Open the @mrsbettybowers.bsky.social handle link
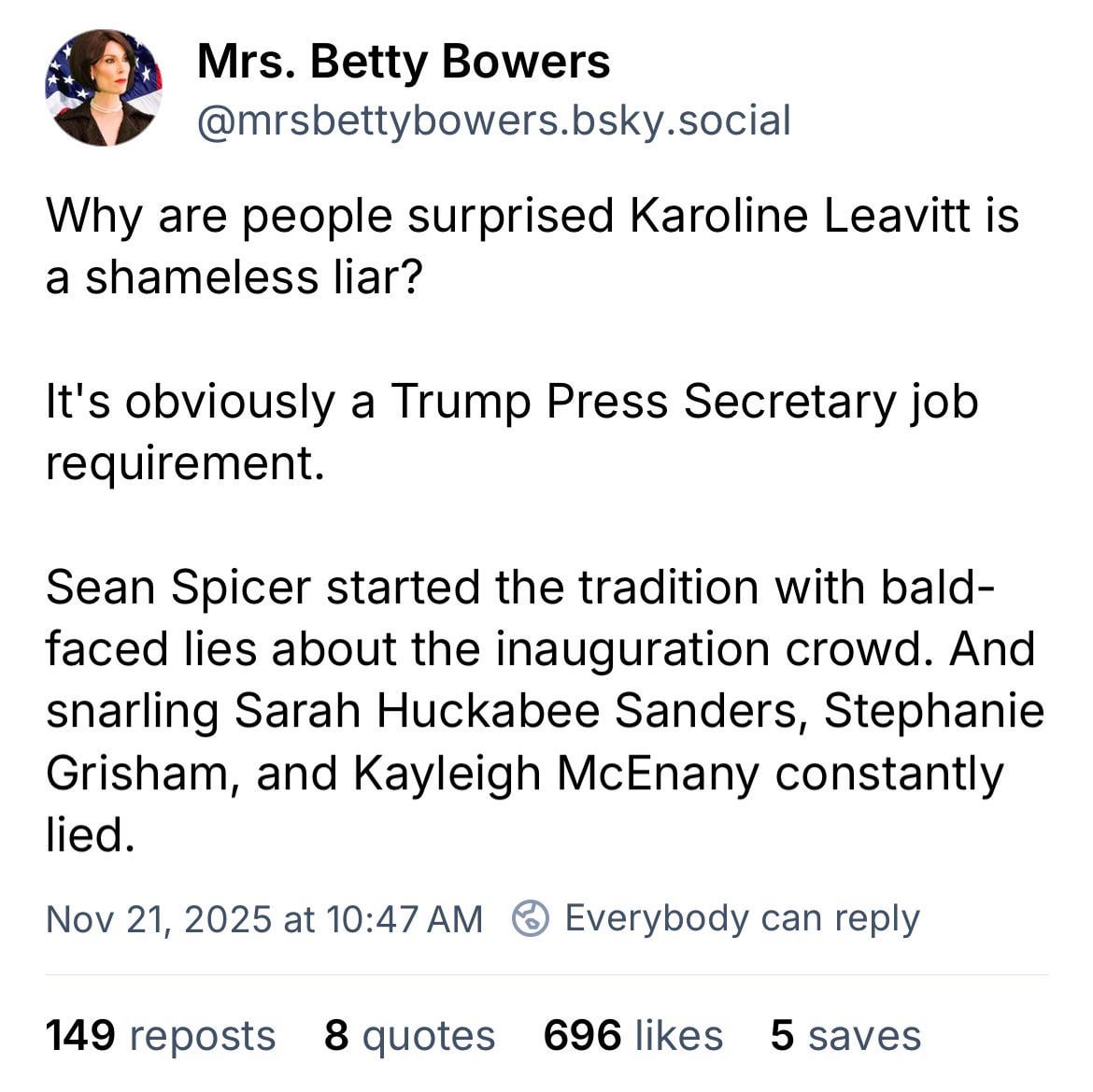The image size is (1093, 1092). point(493,121)
